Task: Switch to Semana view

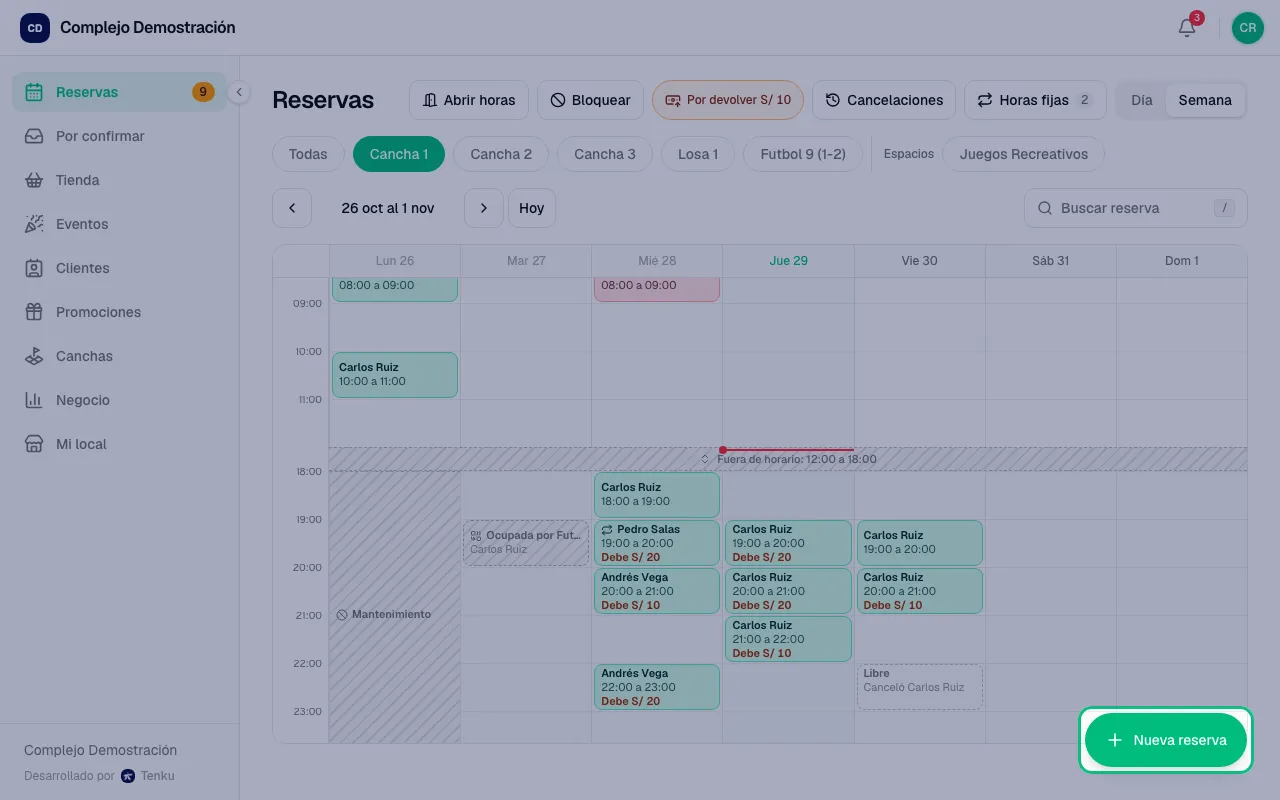Action: pyautogui.click(x=1205, y=100)
